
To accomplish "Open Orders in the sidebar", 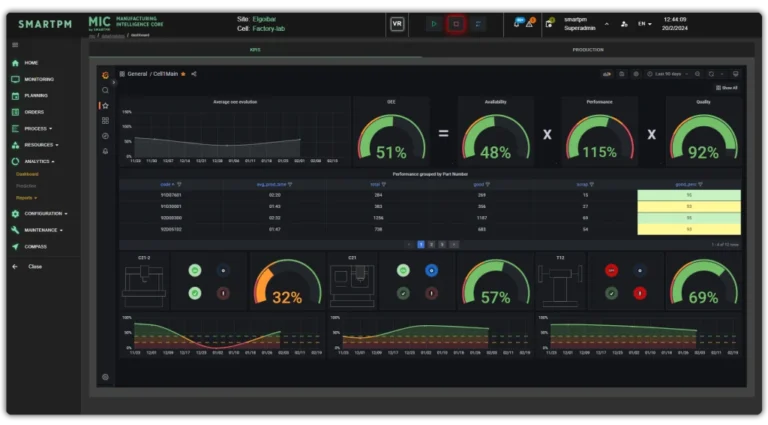I will click(27, 112).
